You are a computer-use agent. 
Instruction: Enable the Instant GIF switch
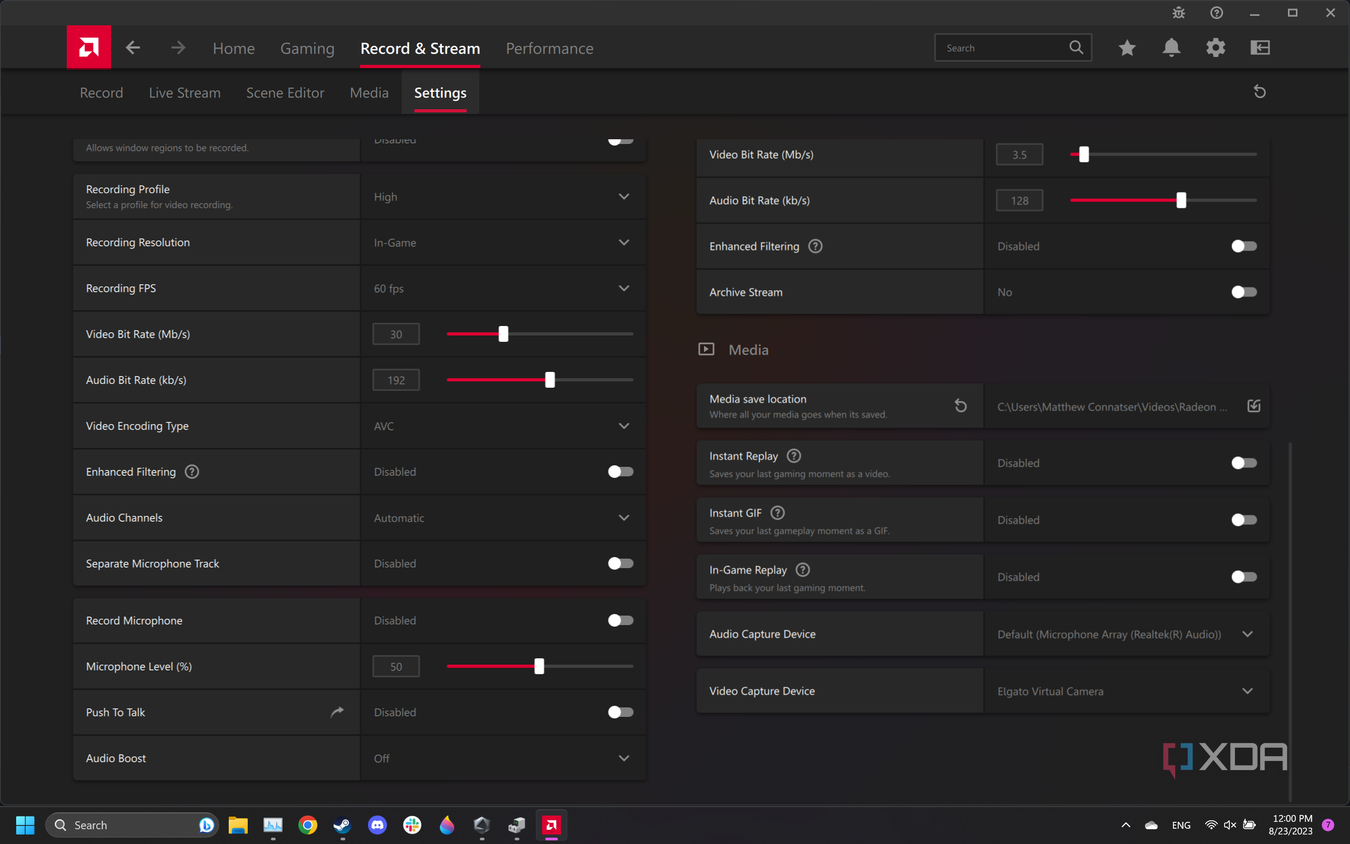click(x=1243, y=520)
